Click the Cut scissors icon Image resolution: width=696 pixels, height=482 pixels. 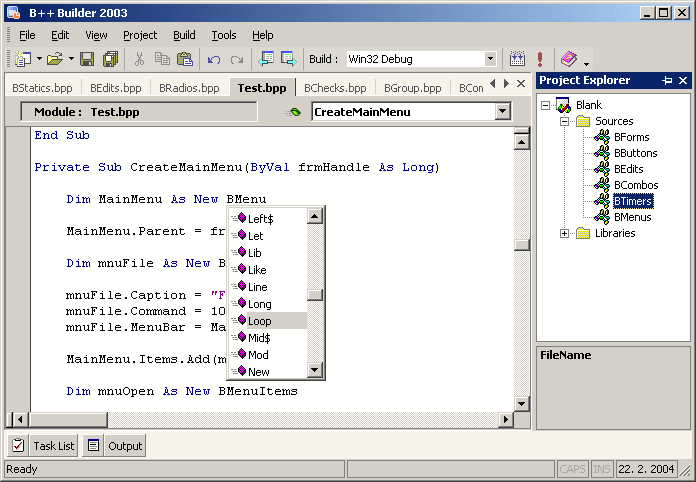tap(139, 59)
